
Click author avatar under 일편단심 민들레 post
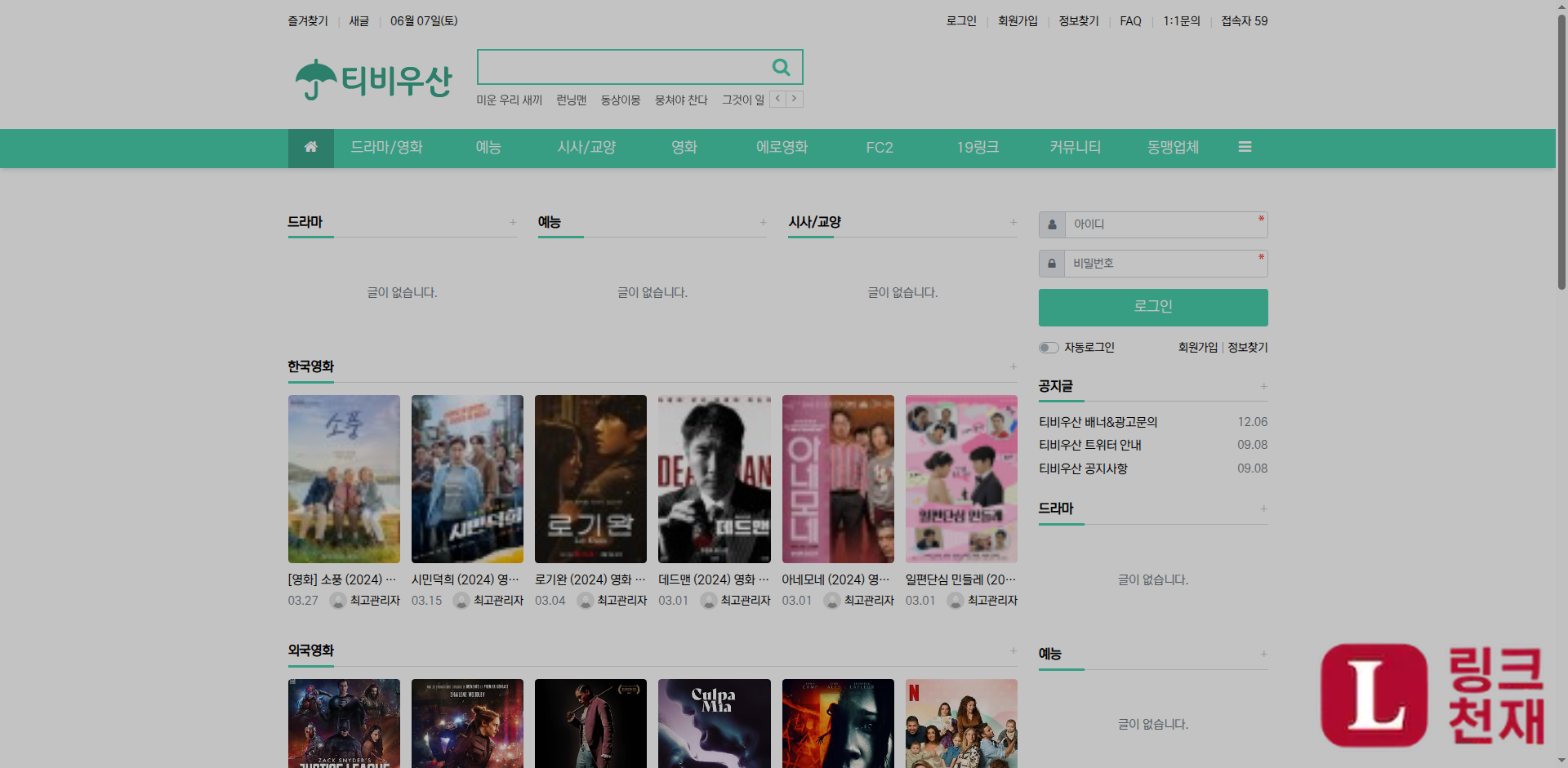click(x=955, y=601)
